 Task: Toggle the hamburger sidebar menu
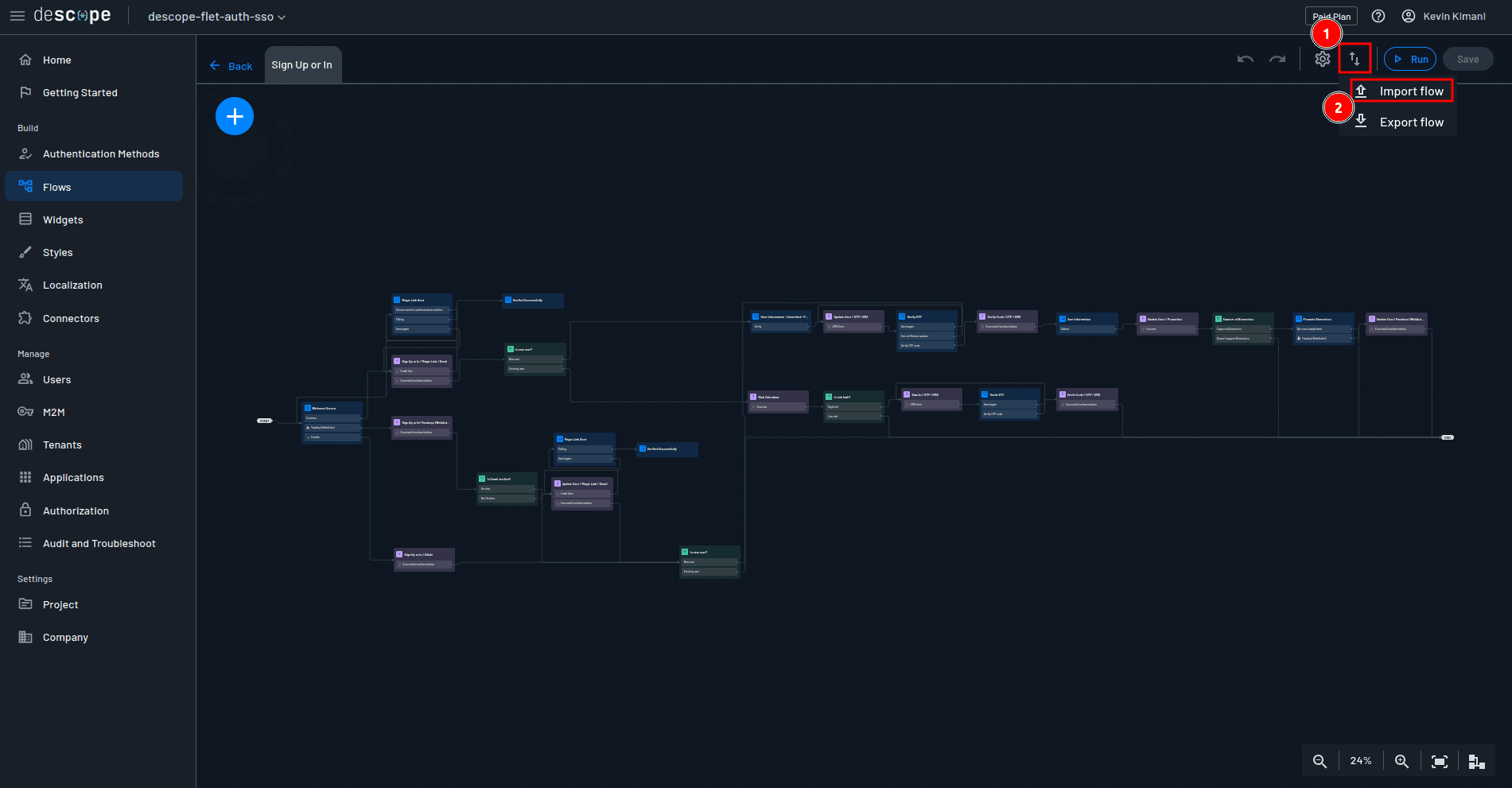[17, 16]
